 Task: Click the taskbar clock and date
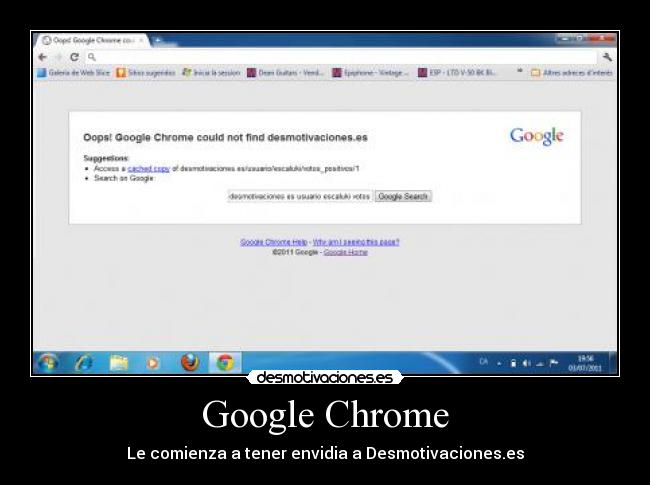point(585,363)
